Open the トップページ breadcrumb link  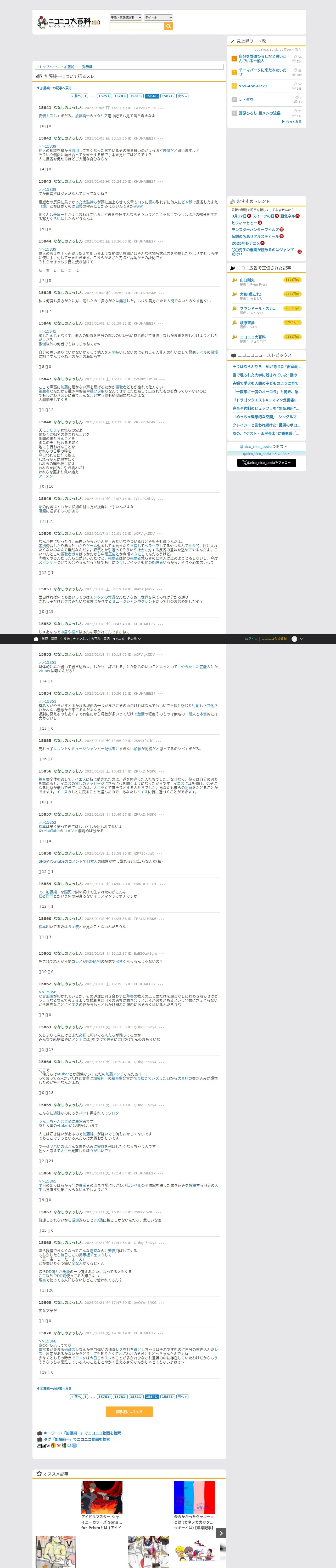point(49,67)
